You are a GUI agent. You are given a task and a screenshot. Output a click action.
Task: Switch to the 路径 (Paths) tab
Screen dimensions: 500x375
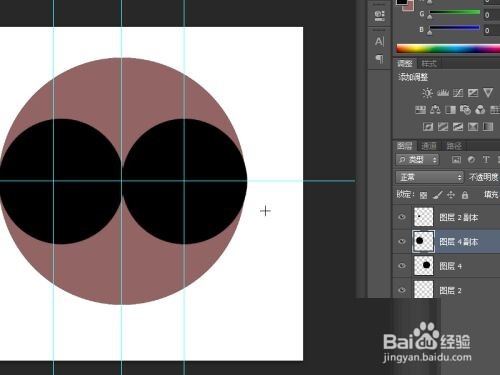[454, 146]
